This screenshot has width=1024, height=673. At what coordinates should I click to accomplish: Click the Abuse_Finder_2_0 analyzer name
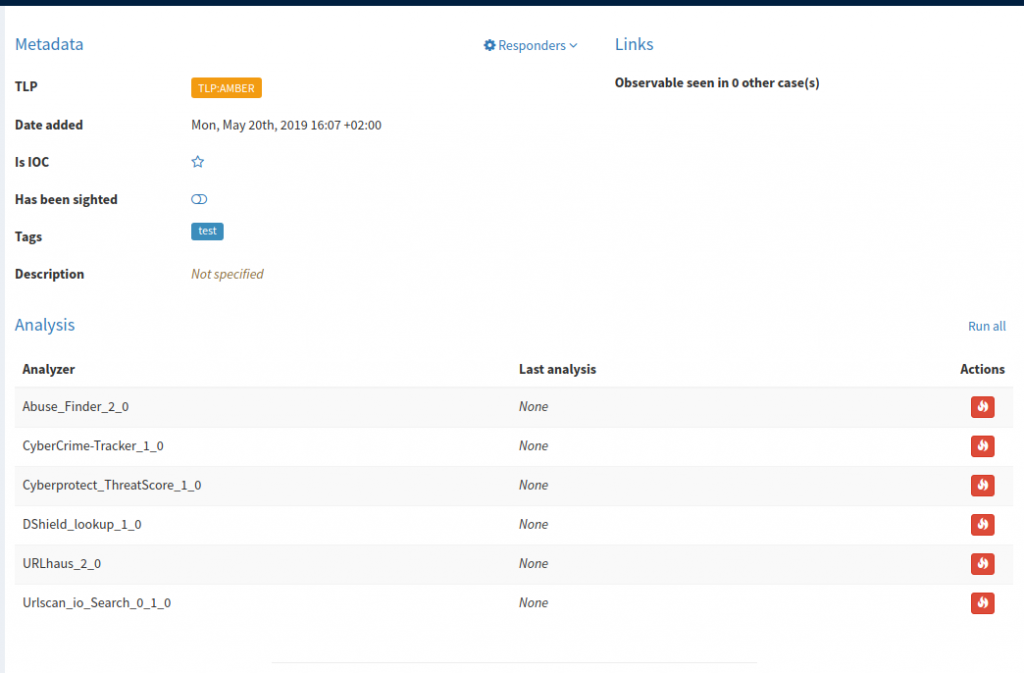pos(76,407)
